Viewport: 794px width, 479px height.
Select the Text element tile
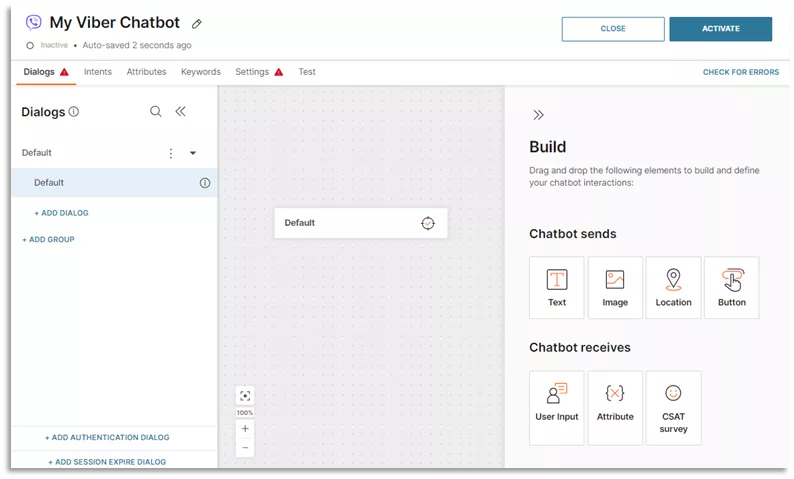[x=557, y=288]
